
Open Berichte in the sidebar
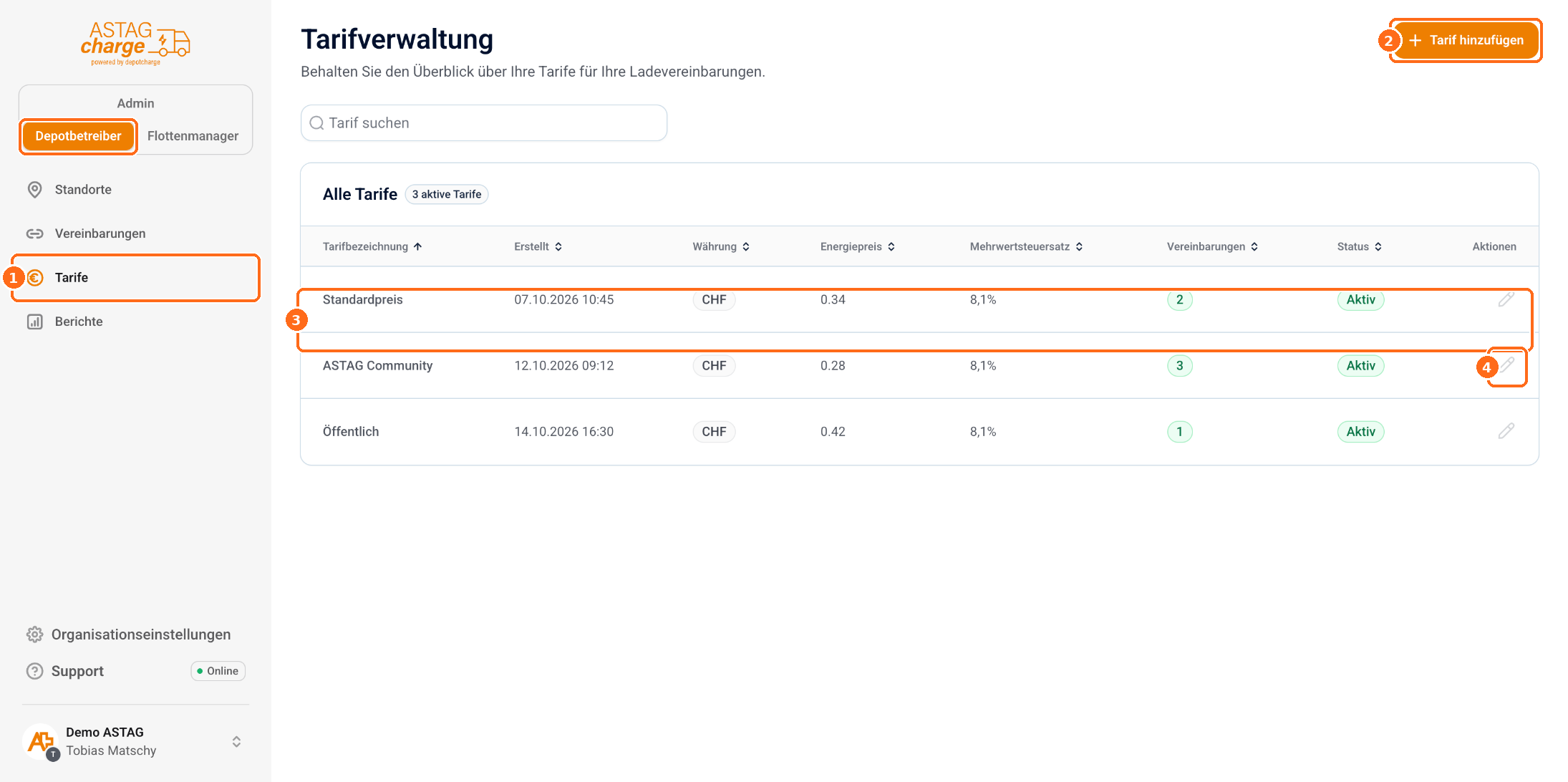click(x=135, y=322)
